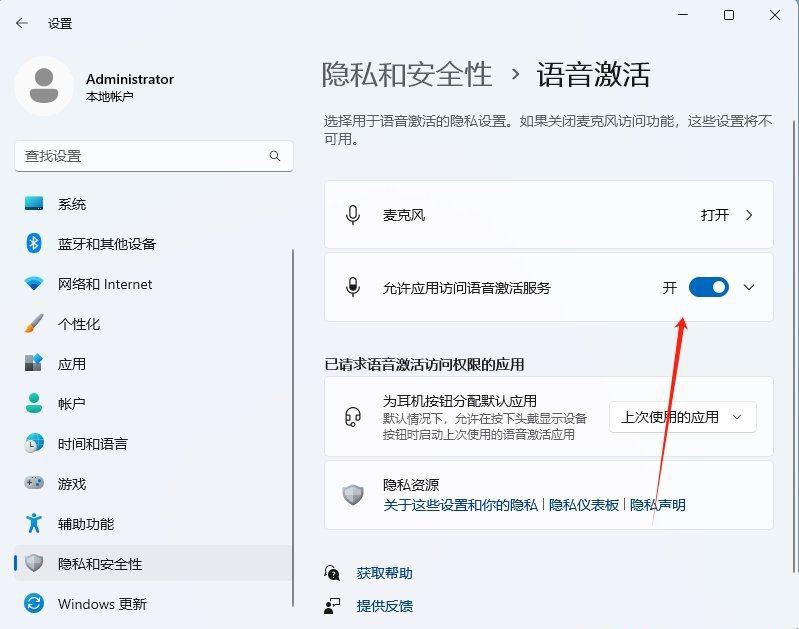Open the 上次使用的应用 dropdown
The image size is (799, 629).
[682, 417]
